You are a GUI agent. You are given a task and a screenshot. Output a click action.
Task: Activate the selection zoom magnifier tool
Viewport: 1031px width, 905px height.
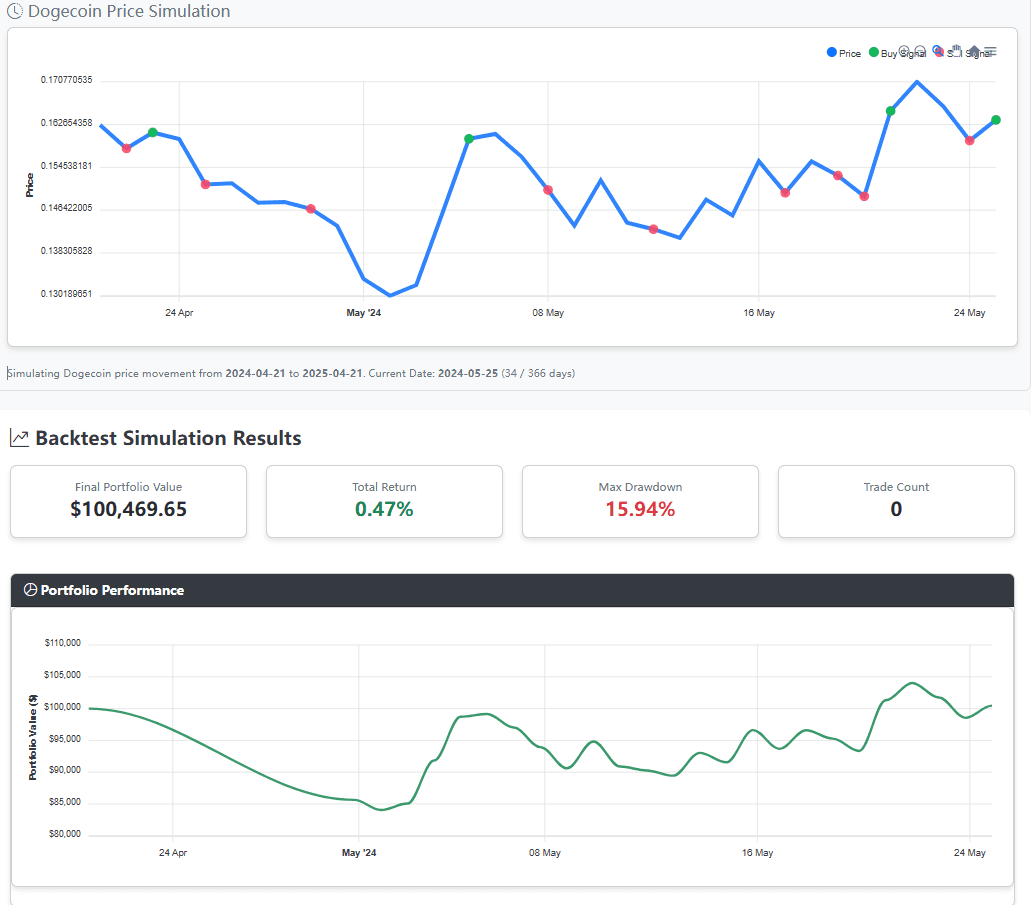(x=938, y=51)
